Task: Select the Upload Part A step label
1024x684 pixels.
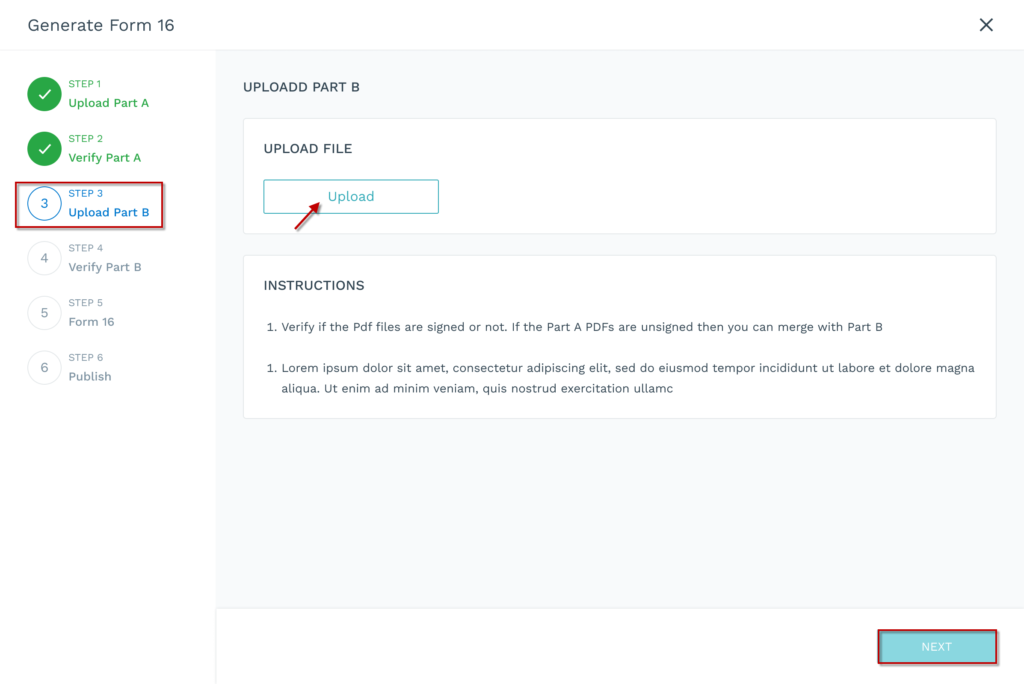Action: [108, 102]
